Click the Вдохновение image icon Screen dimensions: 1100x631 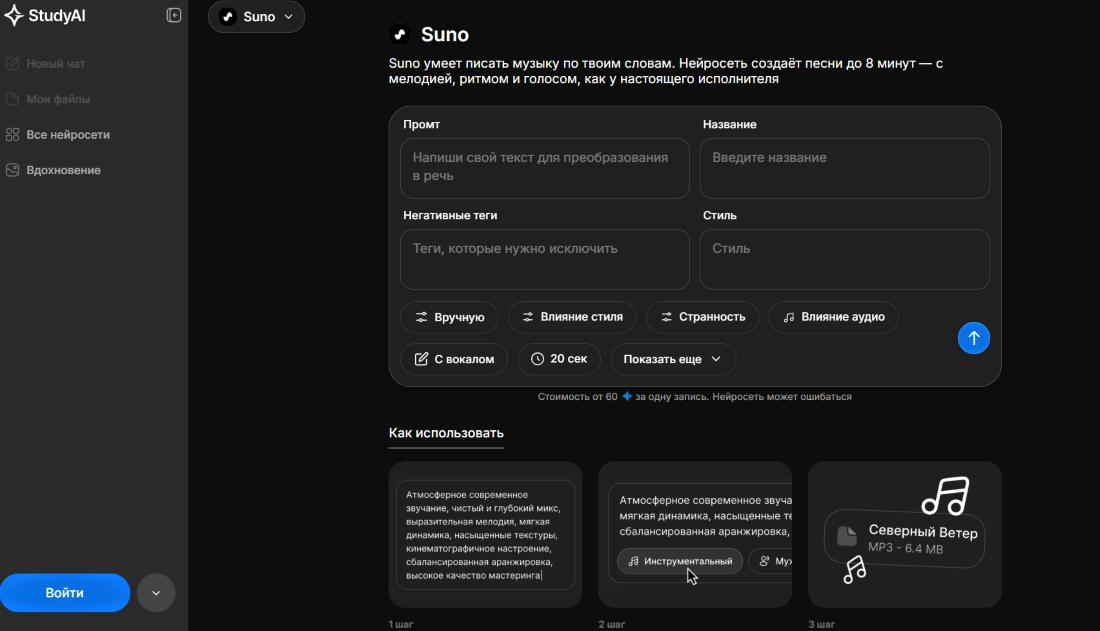pos(13,170)
